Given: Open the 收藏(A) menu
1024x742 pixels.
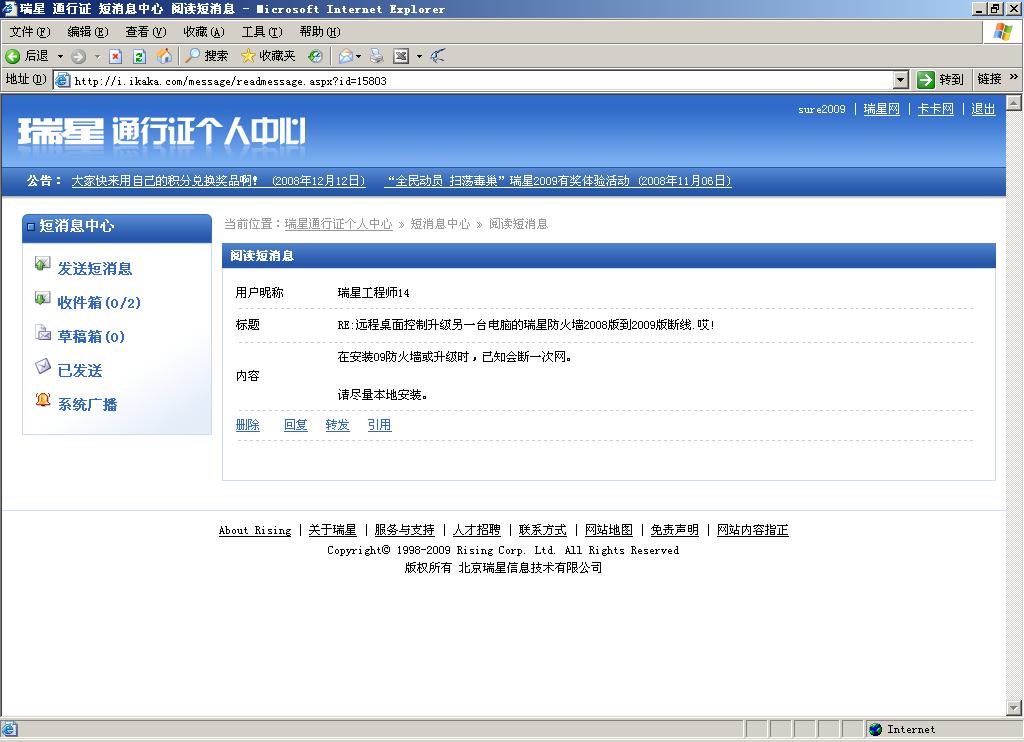Looking at the screenshot, I should (x=204, y=31).
